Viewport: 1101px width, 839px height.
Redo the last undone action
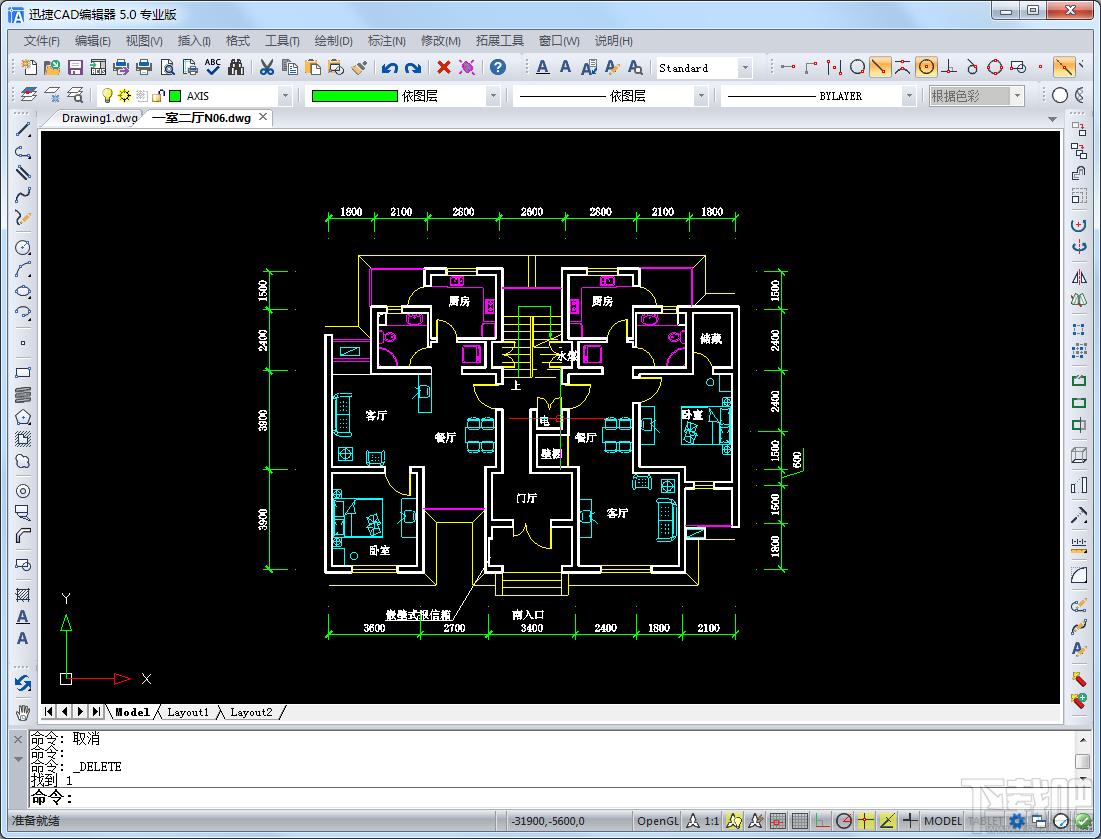coord(413,67)
